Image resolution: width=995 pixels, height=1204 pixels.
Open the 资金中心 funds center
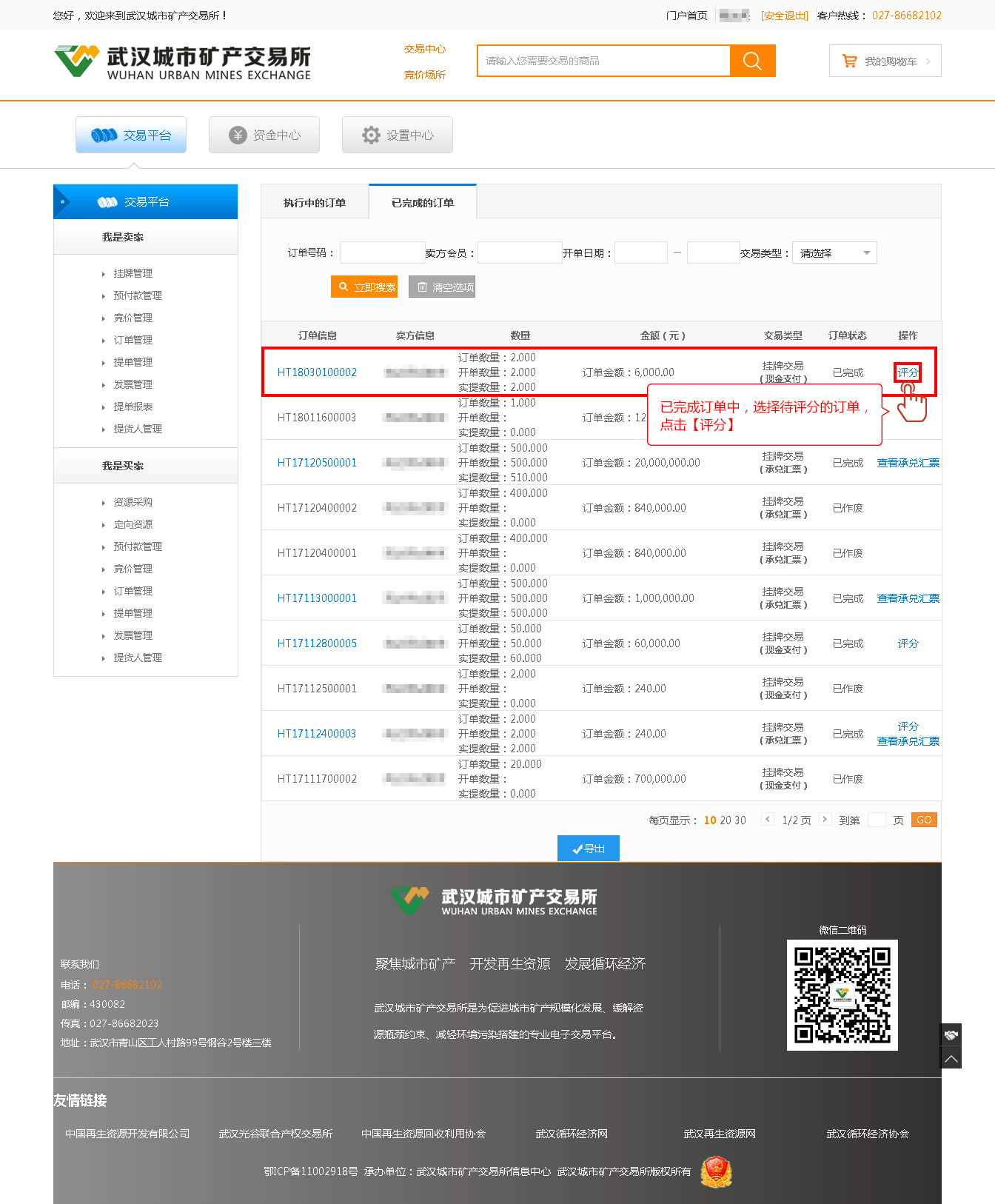tap(264, 135)
